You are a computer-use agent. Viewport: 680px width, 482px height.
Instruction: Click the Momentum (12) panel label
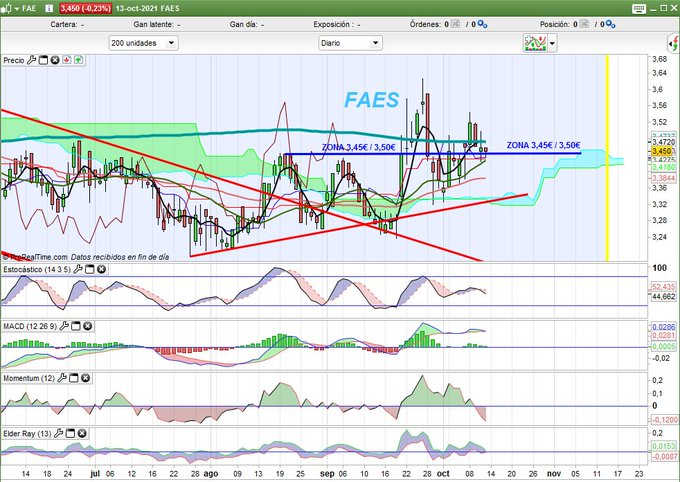(x=29, y=378)
